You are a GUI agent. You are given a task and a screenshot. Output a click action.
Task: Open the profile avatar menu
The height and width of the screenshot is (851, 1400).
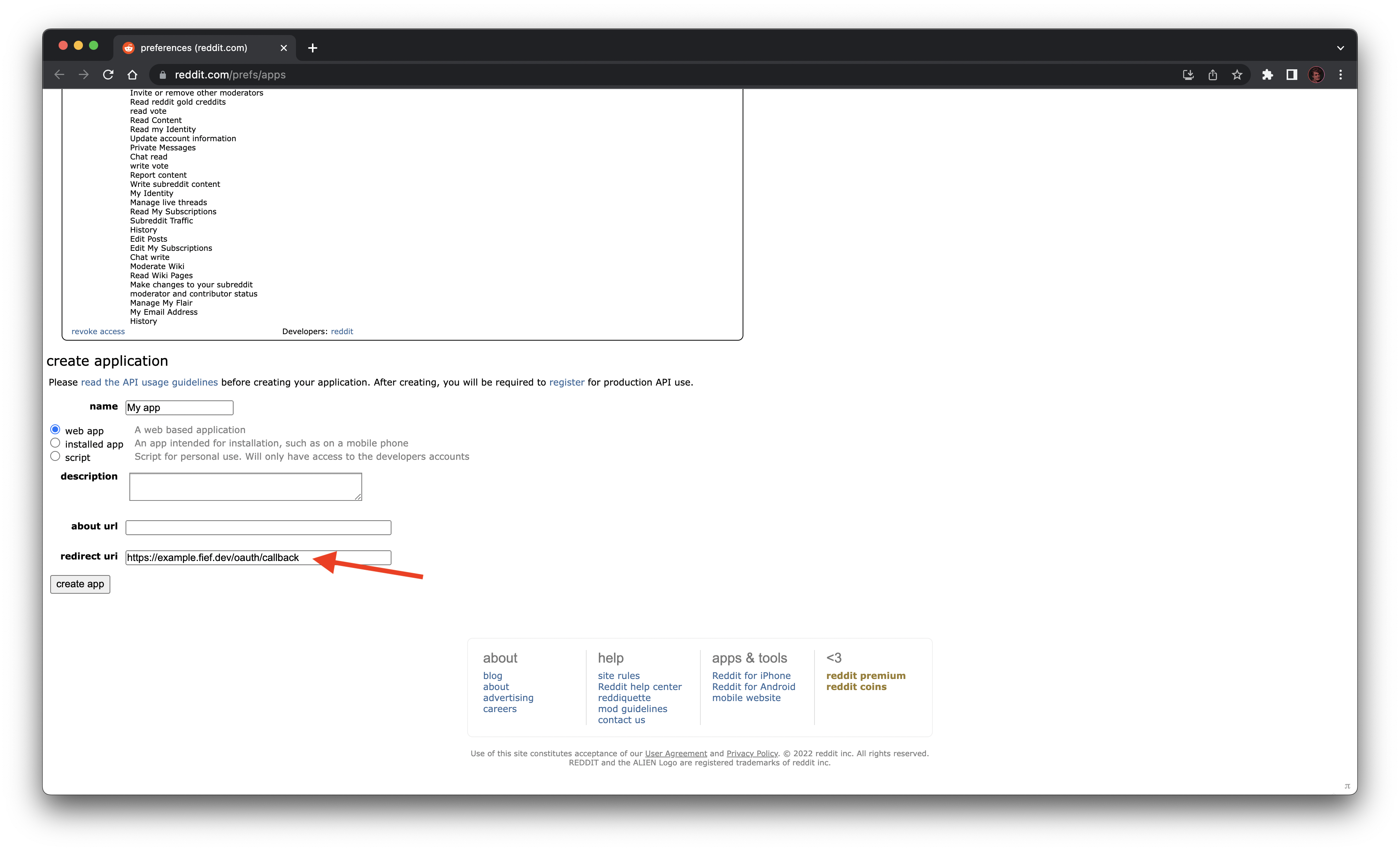[x=1316, y=75]
